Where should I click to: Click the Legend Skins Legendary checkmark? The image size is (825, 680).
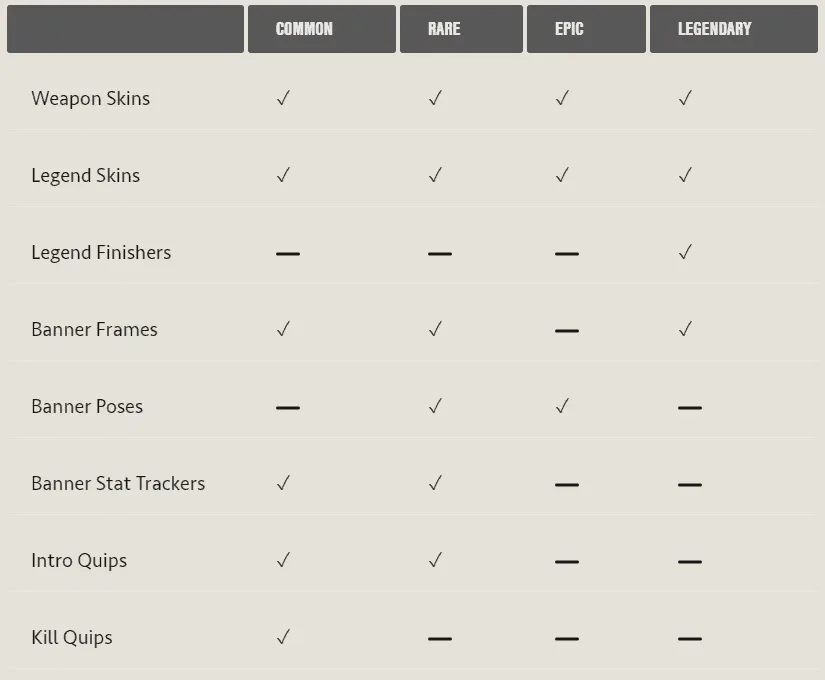click(686, 175)
